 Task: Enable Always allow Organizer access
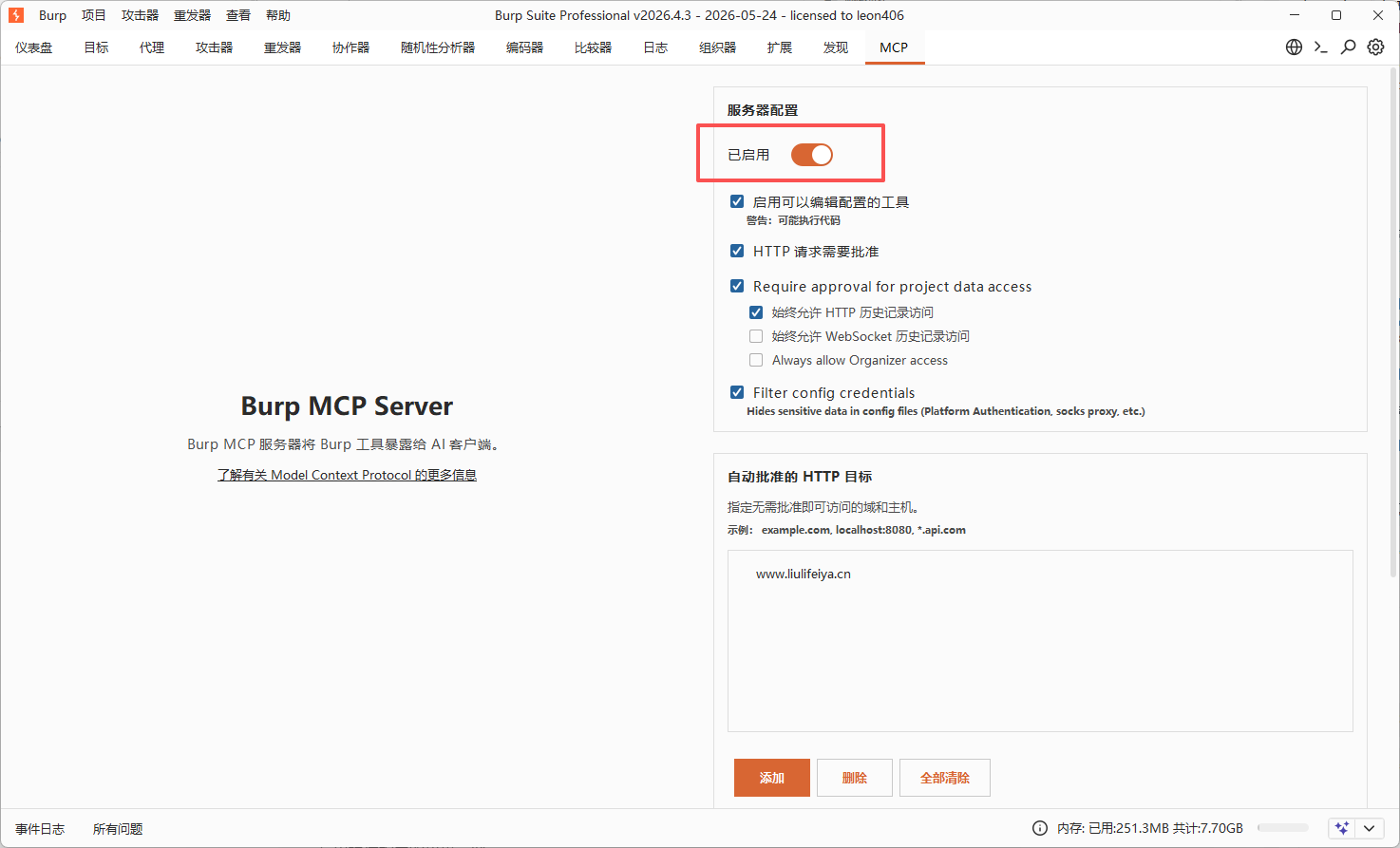(x=756, y=360)
